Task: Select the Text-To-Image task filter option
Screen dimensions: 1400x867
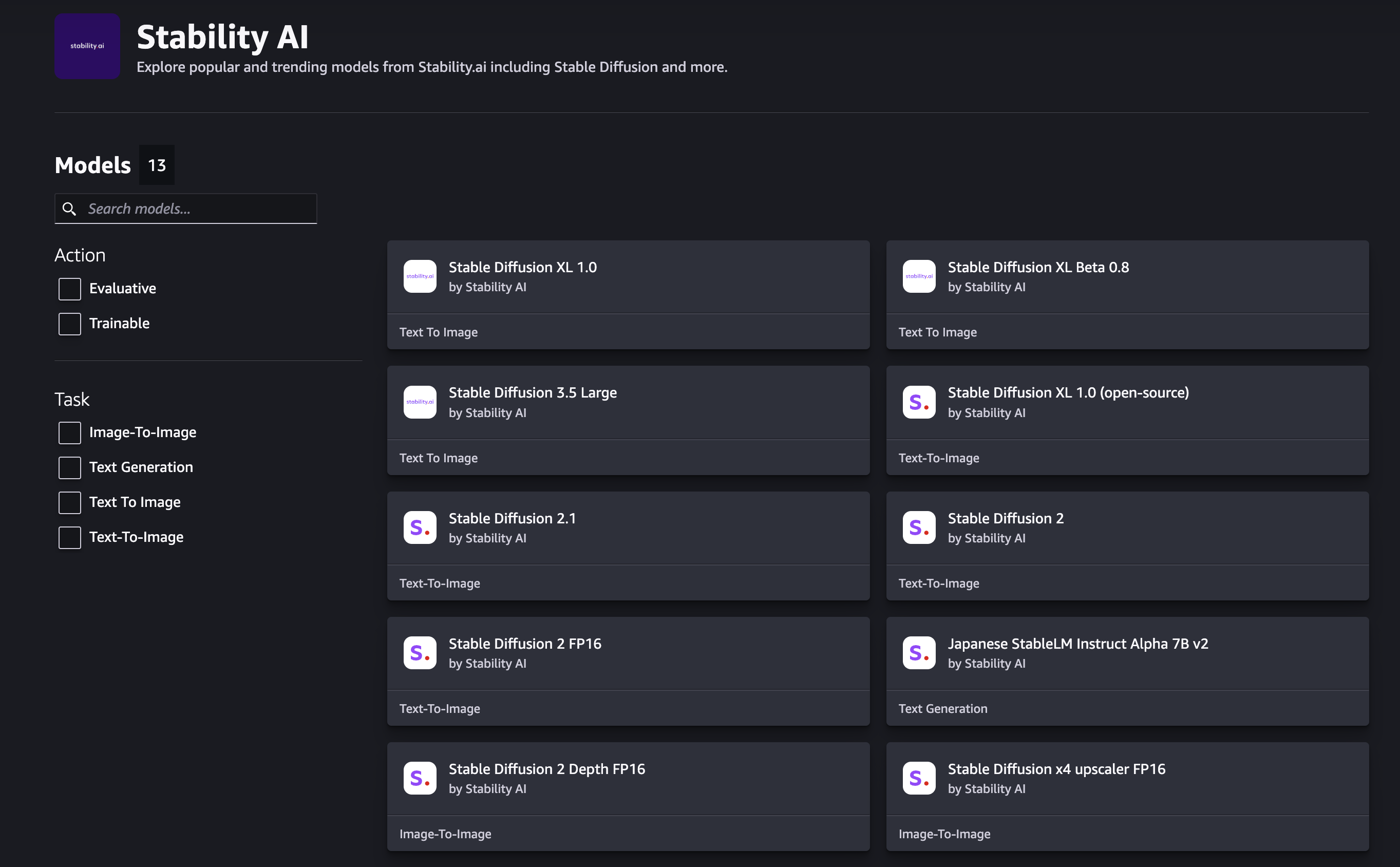Action: pyautogui.click(x=68, y=537)
